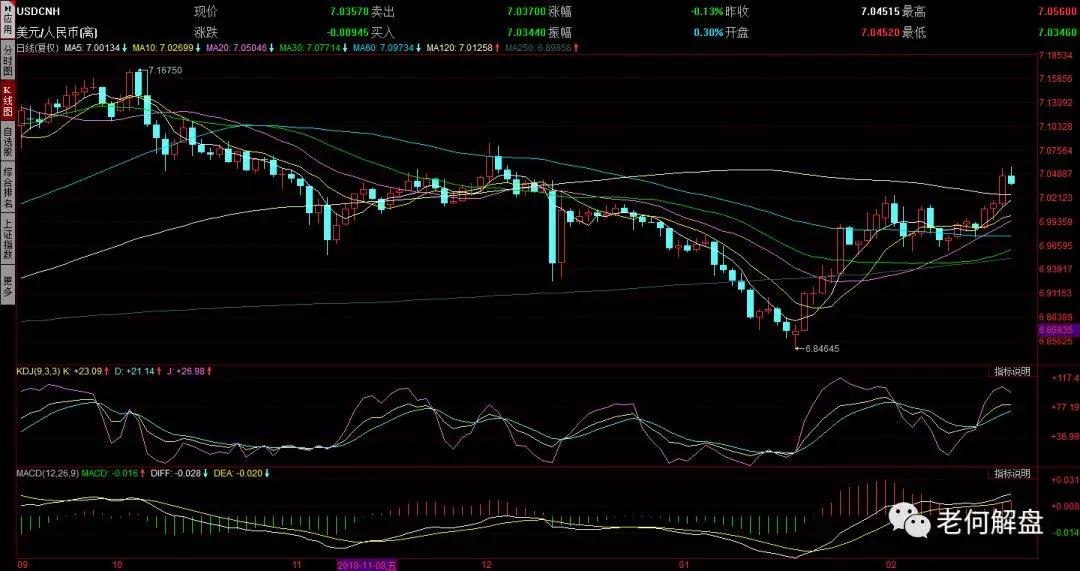Click the +117.4 KDJ axis label
This screenshot has height=571, width=1080.
pos(1064,378)
